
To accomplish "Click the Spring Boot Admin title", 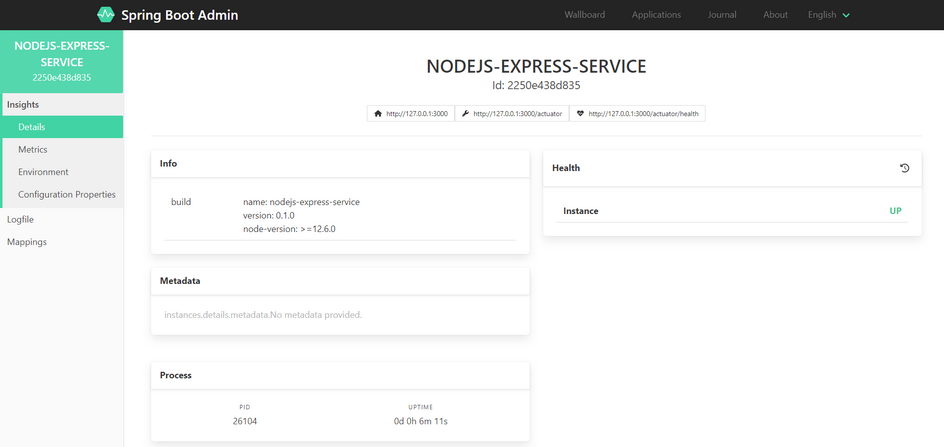I will [179, 15].
